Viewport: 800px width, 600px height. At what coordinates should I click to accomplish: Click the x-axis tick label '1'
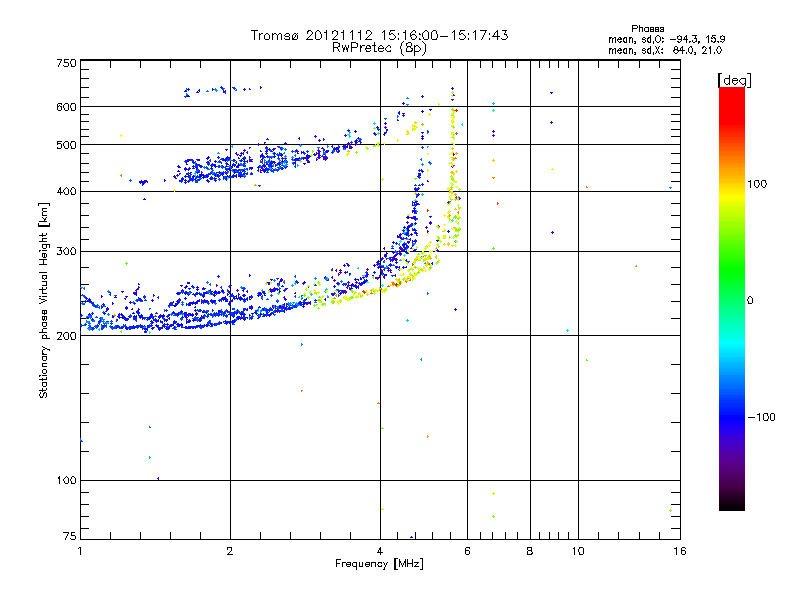click(x=80, y=551)
